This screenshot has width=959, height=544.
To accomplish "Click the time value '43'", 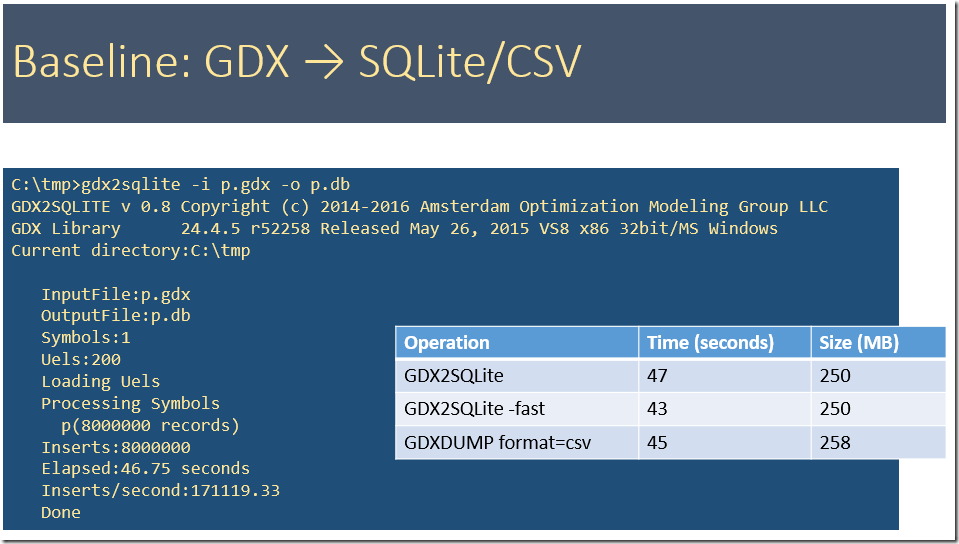I will 657,409.
